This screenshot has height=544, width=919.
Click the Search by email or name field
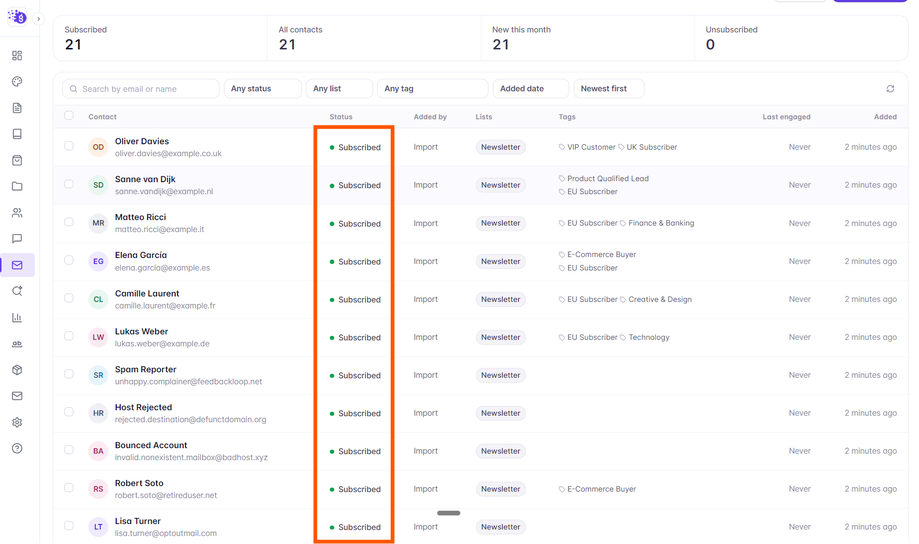[x=141, y=89]
